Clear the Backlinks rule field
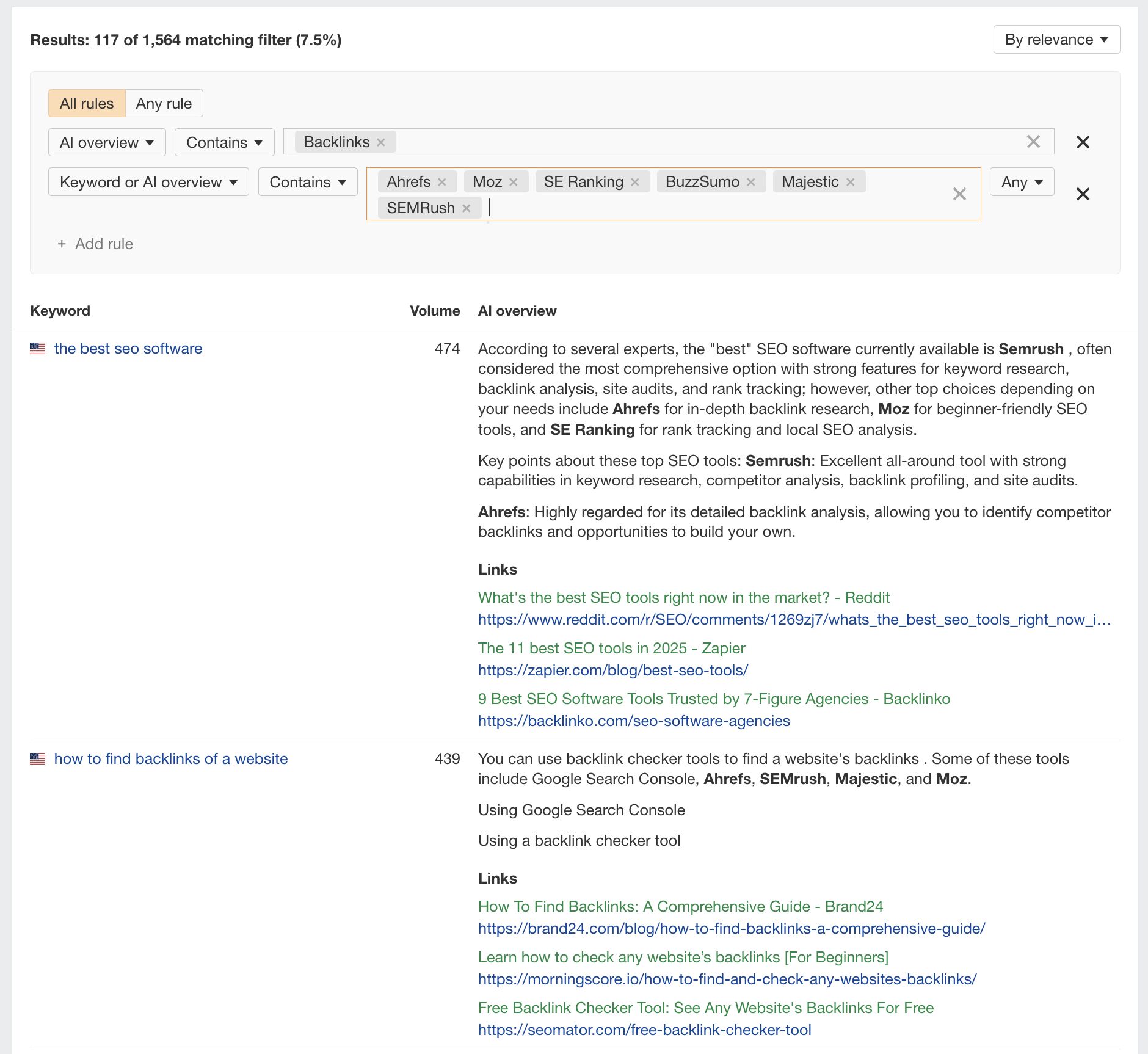The image size is (1148, 1054). (1033, 142)
